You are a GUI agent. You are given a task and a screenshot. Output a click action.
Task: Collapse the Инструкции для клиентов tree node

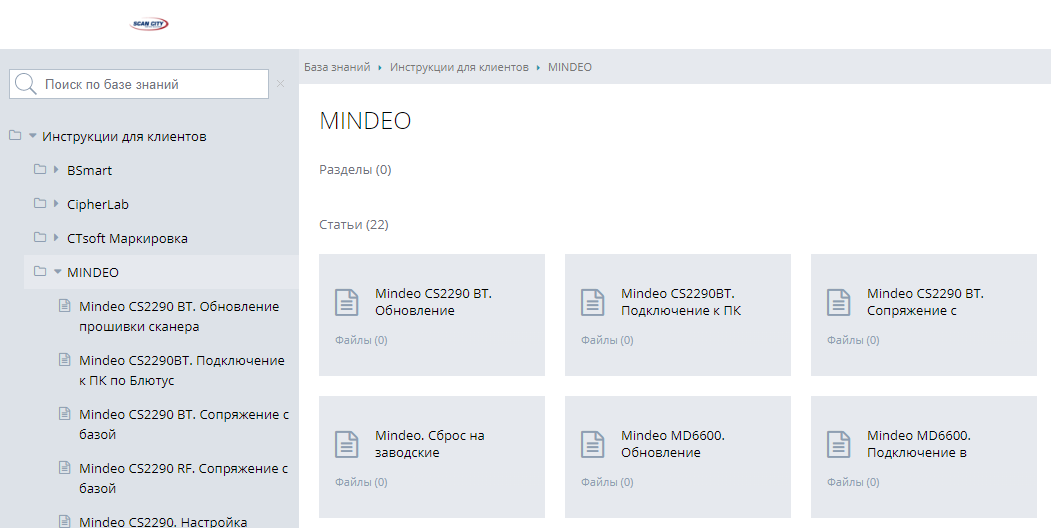coord(32,136)
